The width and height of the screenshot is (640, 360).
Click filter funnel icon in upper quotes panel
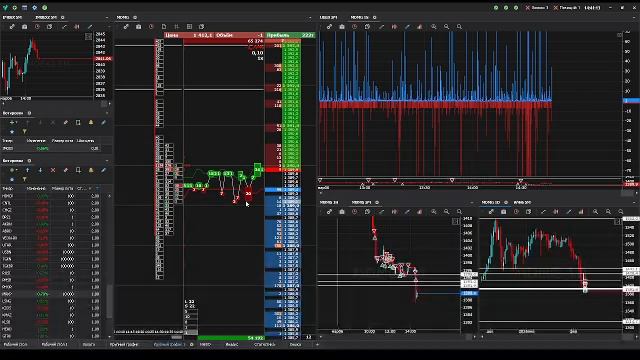[x=24, y=131]
